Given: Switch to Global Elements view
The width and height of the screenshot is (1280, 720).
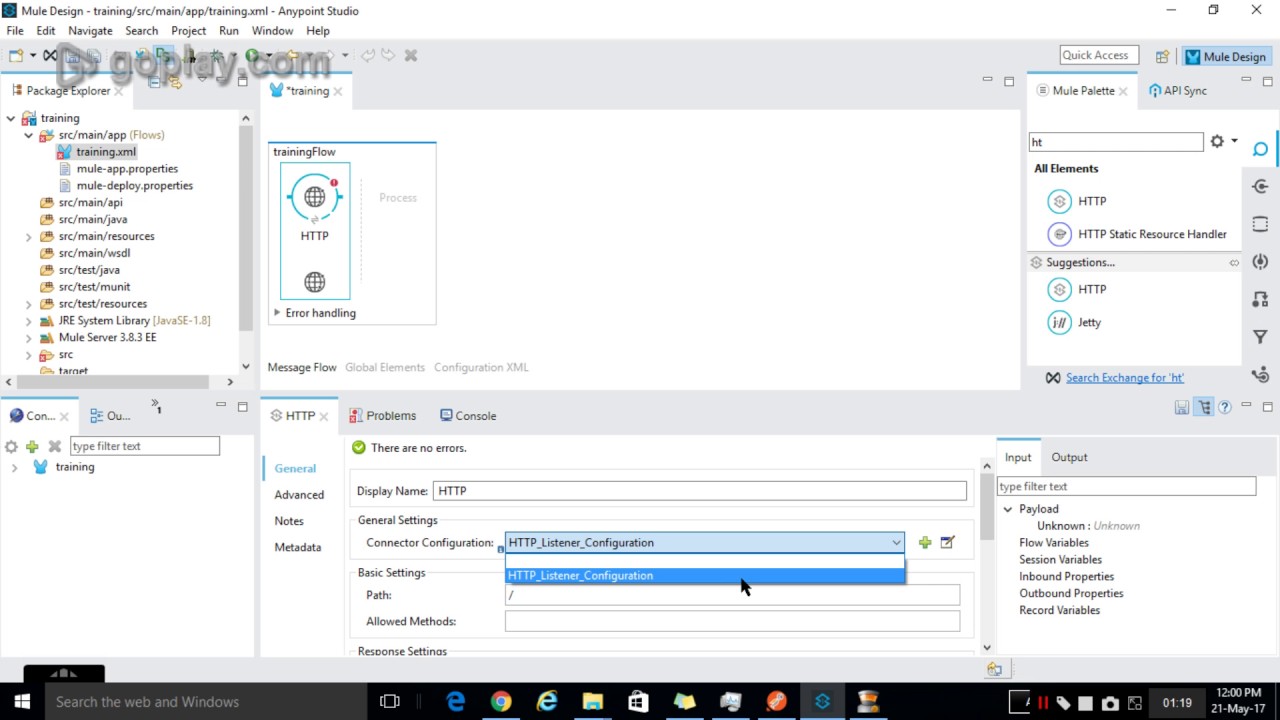Looking at the screenshot, I should tap(385, 367).
